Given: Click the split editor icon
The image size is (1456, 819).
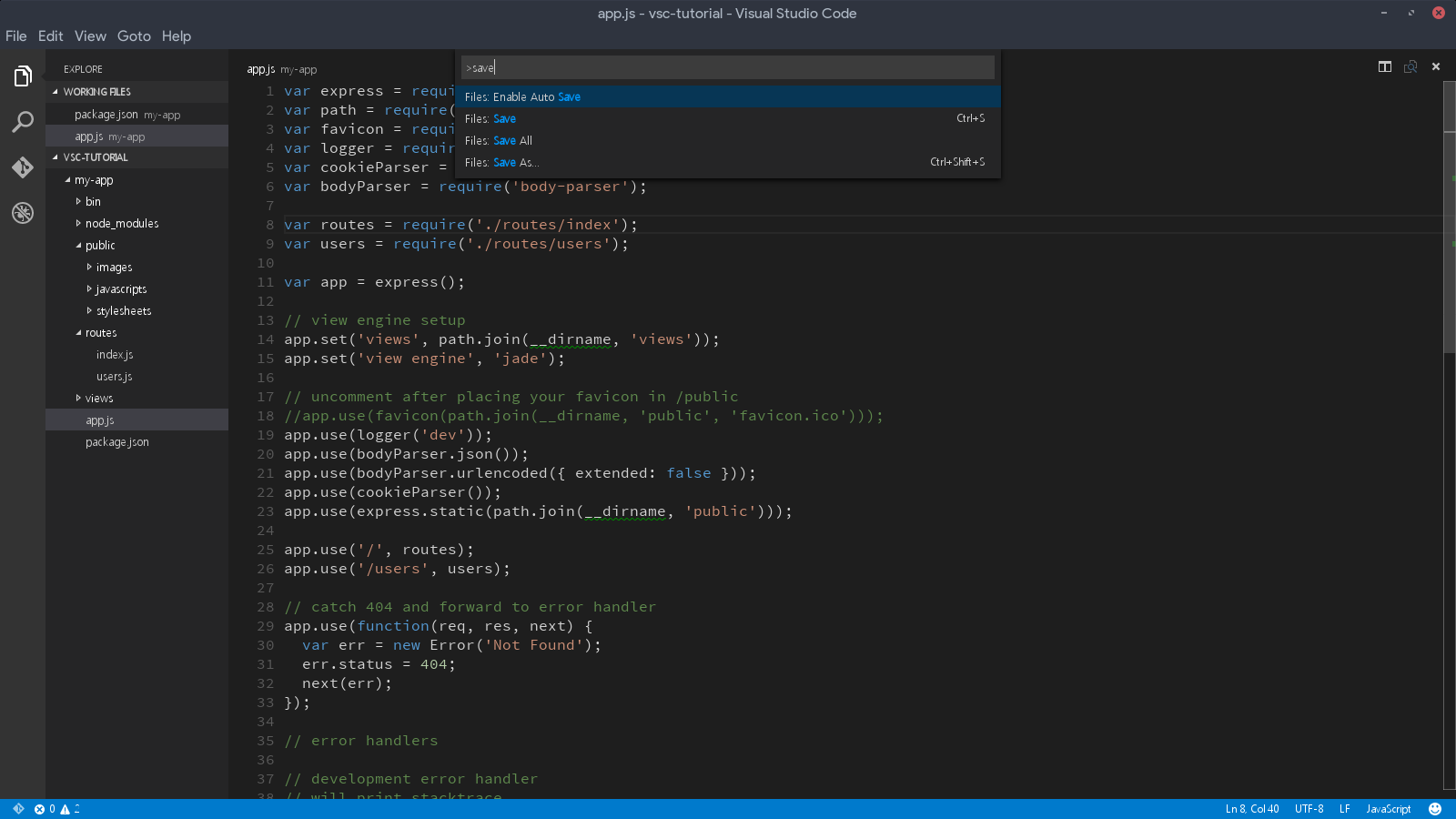Looking at the screenshot, I should pyautogui.click(x=1385, y=66).
